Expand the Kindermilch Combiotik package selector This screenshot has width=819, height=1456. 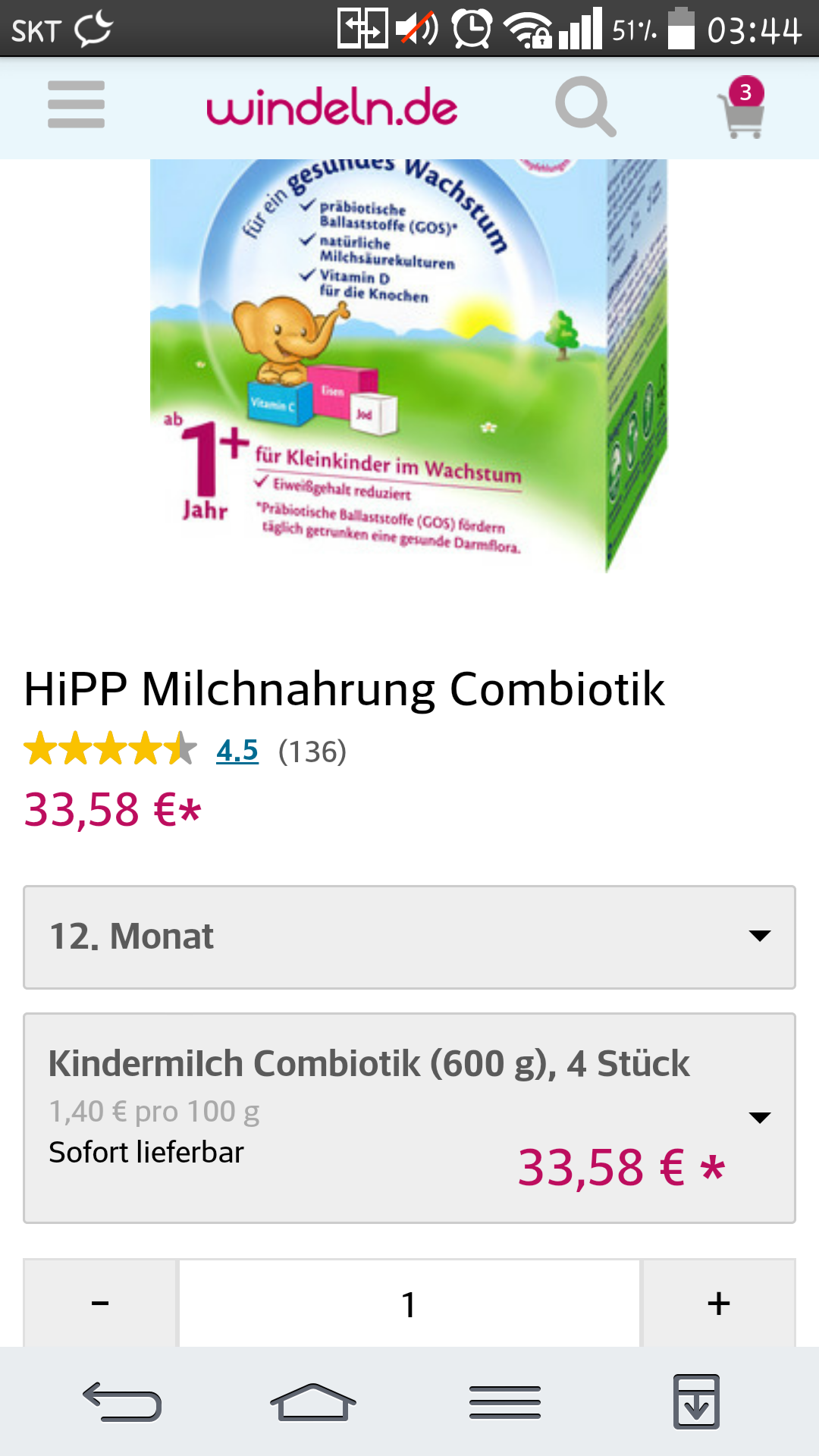coord(409,1118)
